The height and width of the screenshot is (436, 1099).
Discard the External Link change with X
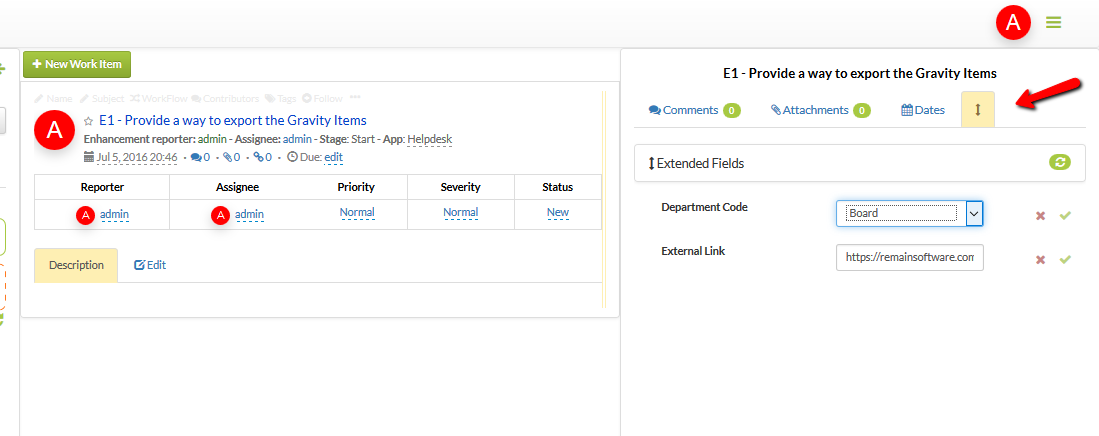point(1040,259)
